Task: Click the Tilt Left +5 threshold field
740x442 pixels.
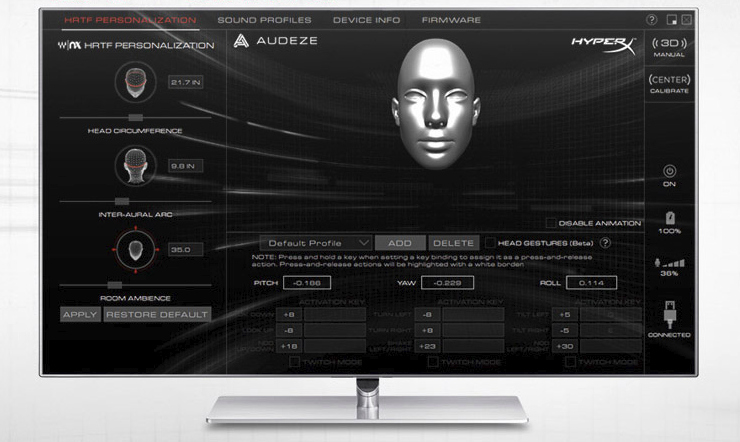Action: point(565,315)
